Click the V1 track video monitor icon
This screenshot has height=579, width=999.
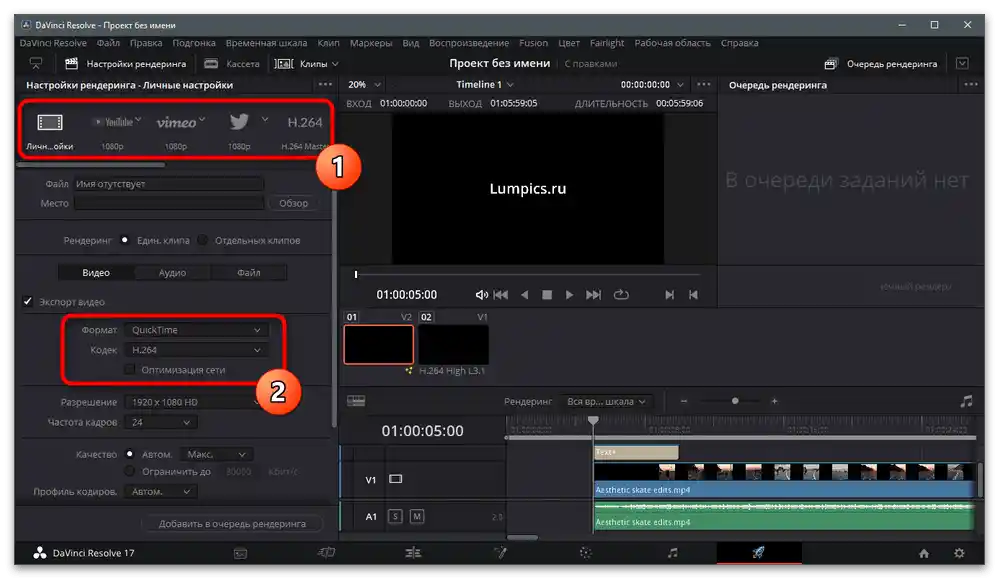pyautogui.click(x=396, y=479)
